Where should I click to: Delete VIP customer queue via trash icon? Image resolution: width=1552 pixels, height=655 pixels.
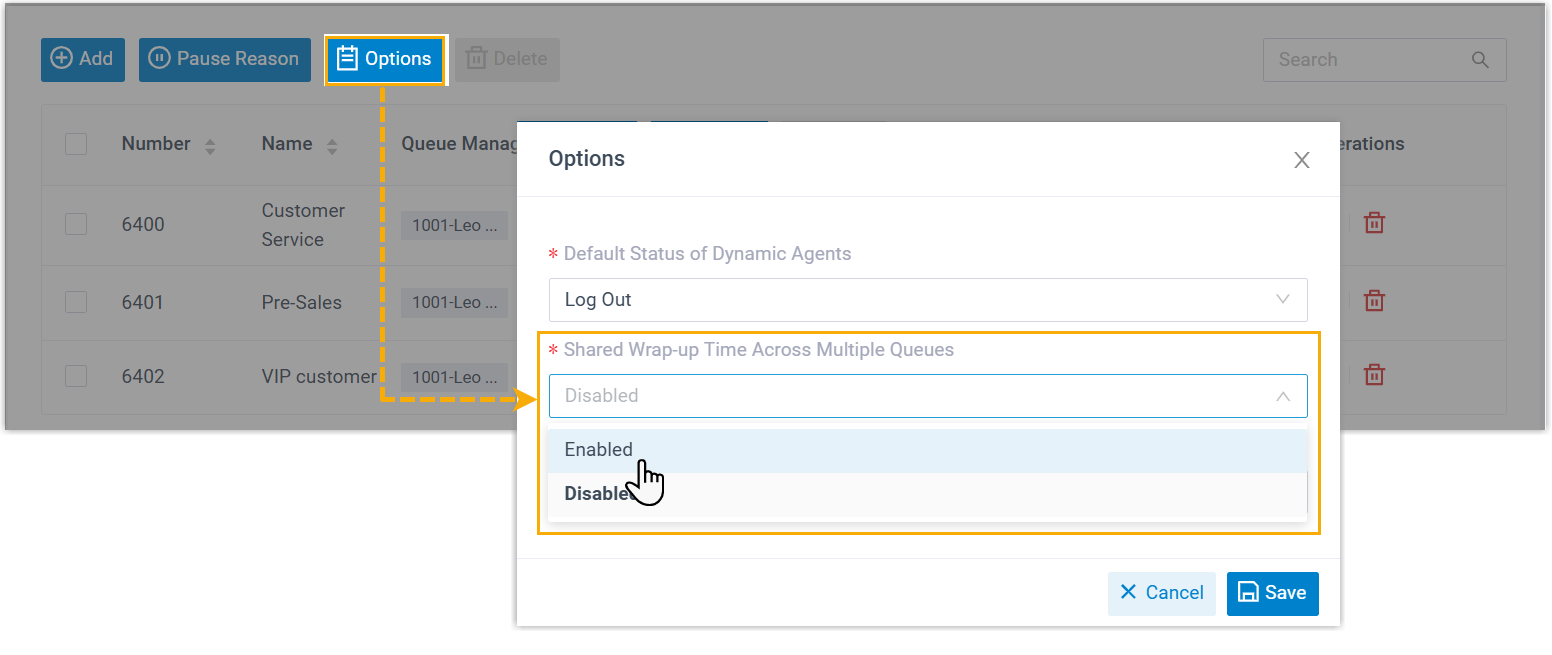click(x=1375, y=375)
